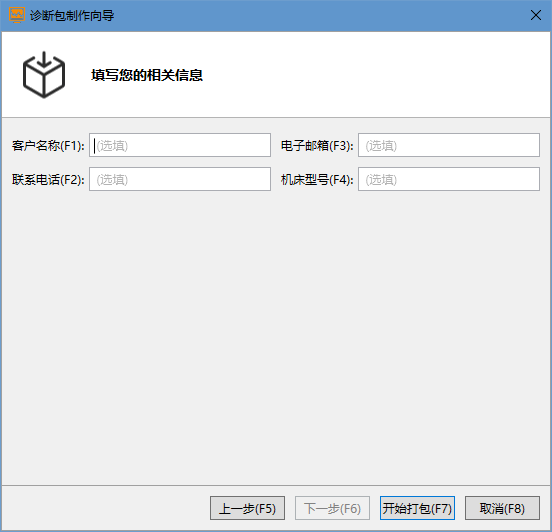The image size is (552, 532).
Task: Click the 联系电话(F2) label
Action: point(48,180)
